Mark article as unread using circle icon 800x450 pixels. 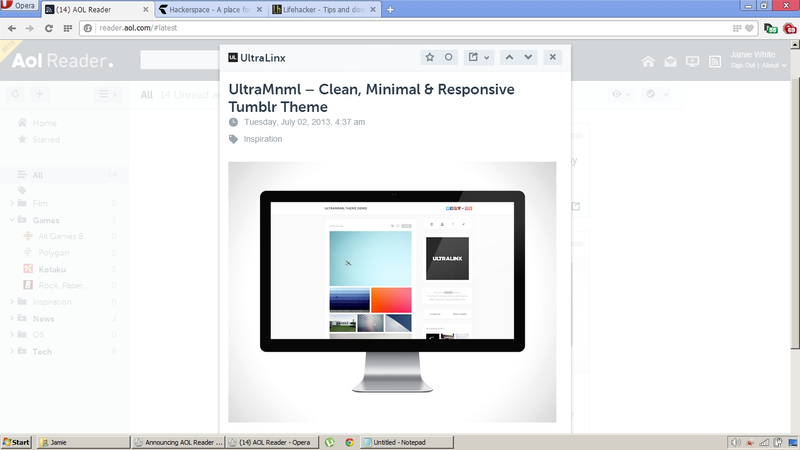click(448, 57)
